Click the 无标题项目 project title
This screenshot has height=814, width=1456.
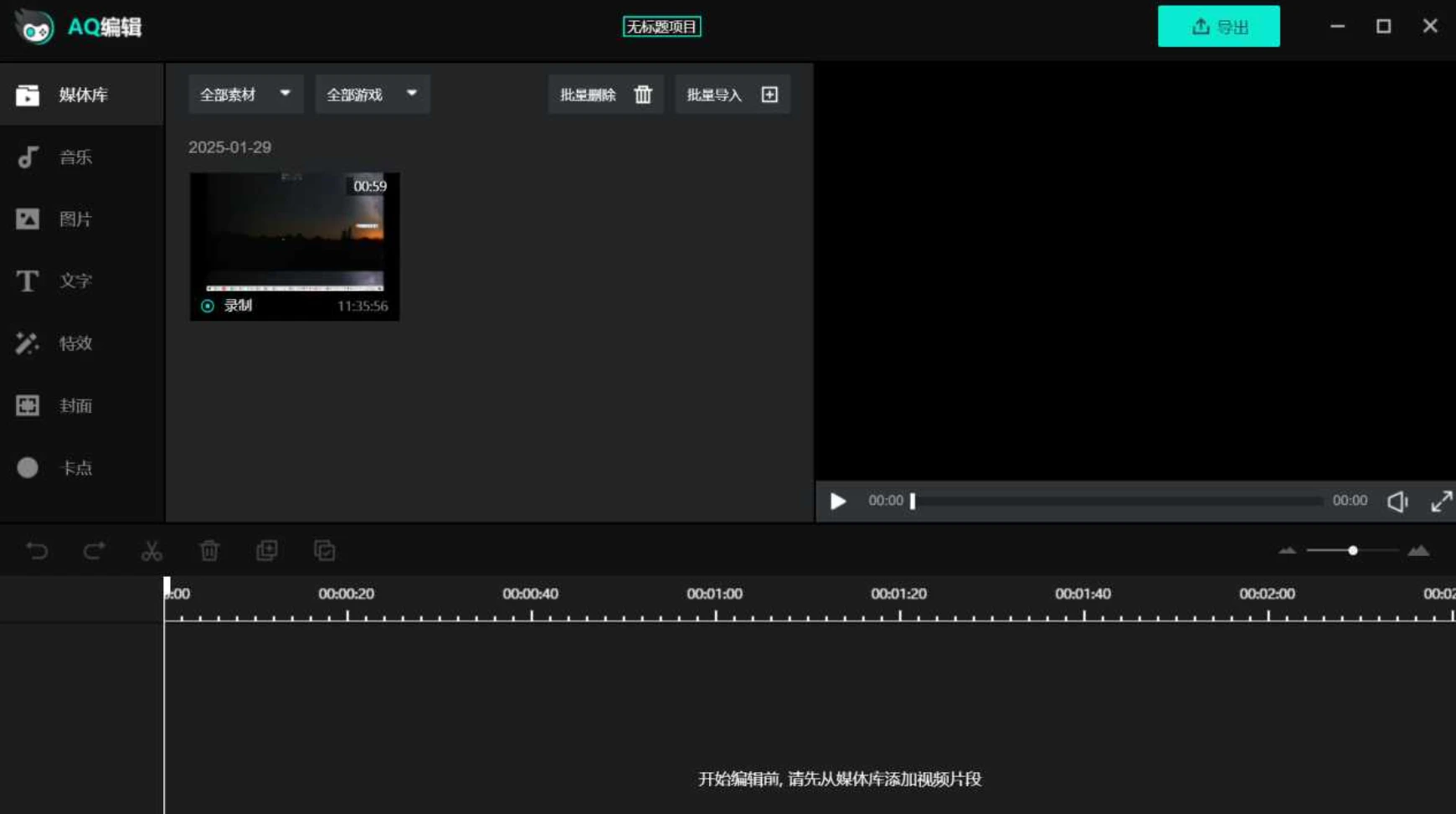661,26
